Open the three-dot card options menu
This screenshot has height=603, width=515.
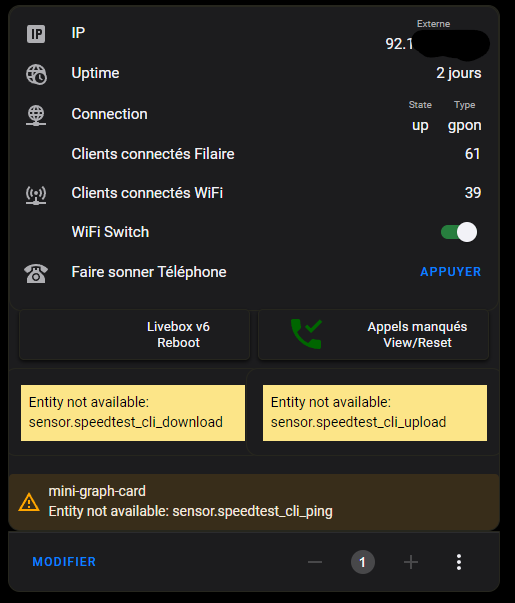[458, 562]
